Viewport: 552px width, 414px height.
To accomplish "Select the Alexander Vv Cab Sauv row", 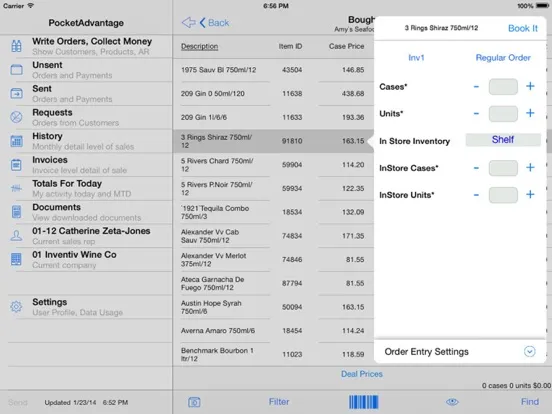I will point(273,236).
